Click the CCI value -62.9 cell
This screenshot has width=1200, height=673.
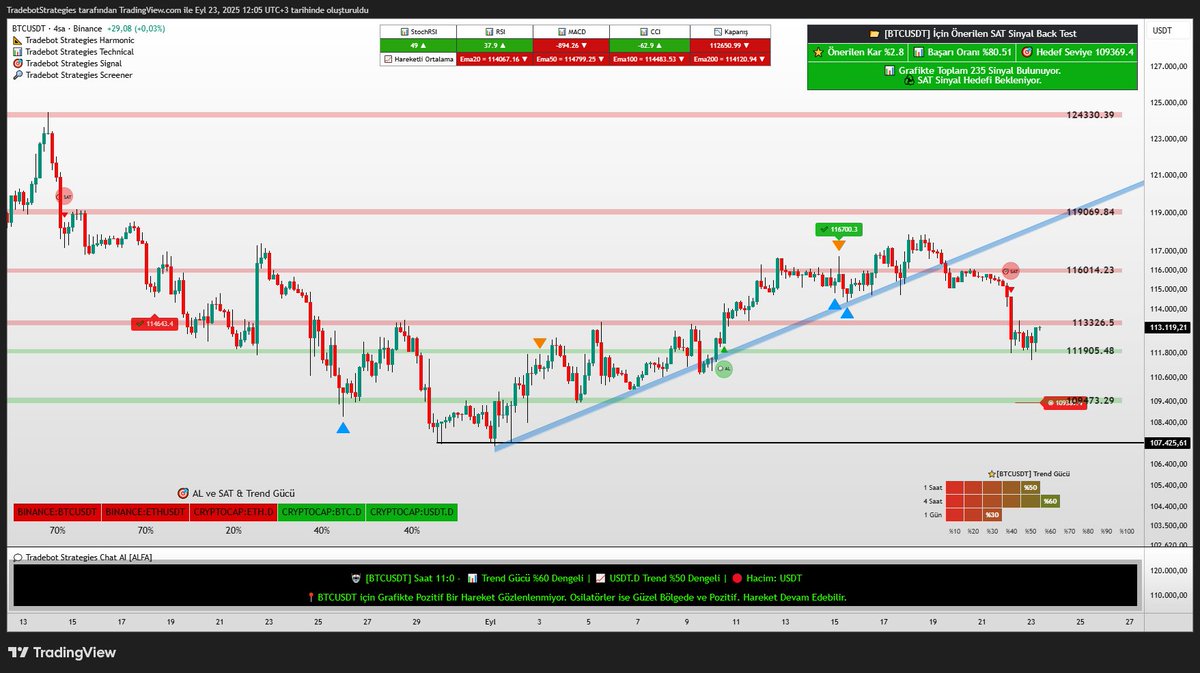[x=649, y=45]
